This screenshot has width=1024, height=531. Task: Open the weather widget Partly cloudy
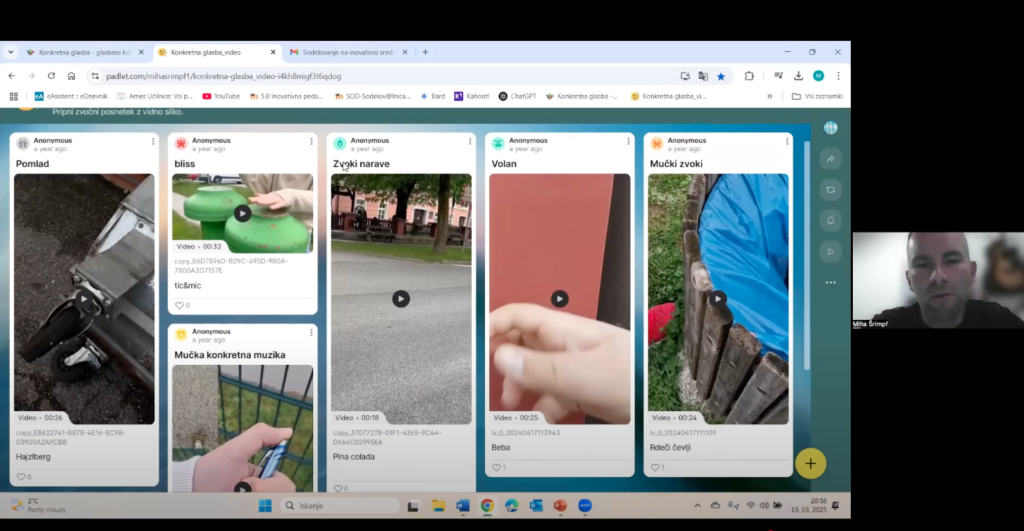39,506
